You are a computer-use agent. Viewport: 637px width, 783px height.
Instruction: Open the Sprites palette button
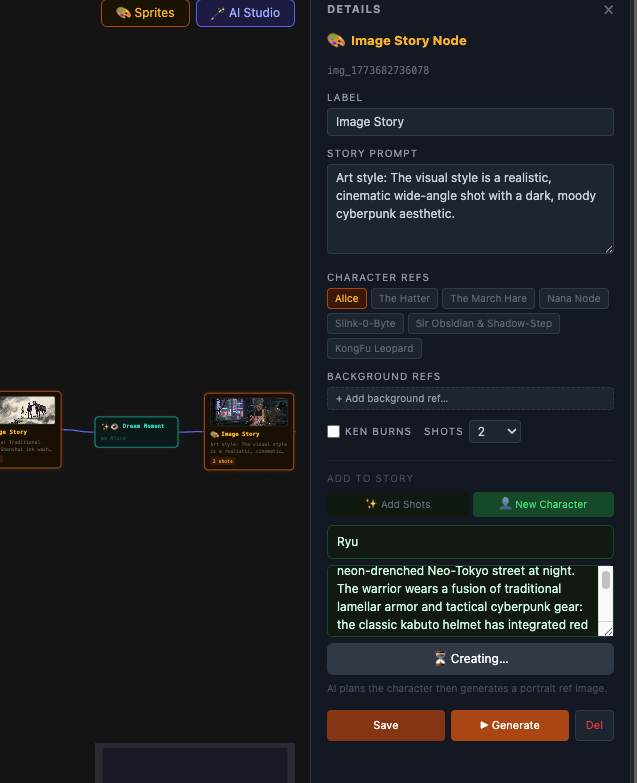click(x=145, y=13)
